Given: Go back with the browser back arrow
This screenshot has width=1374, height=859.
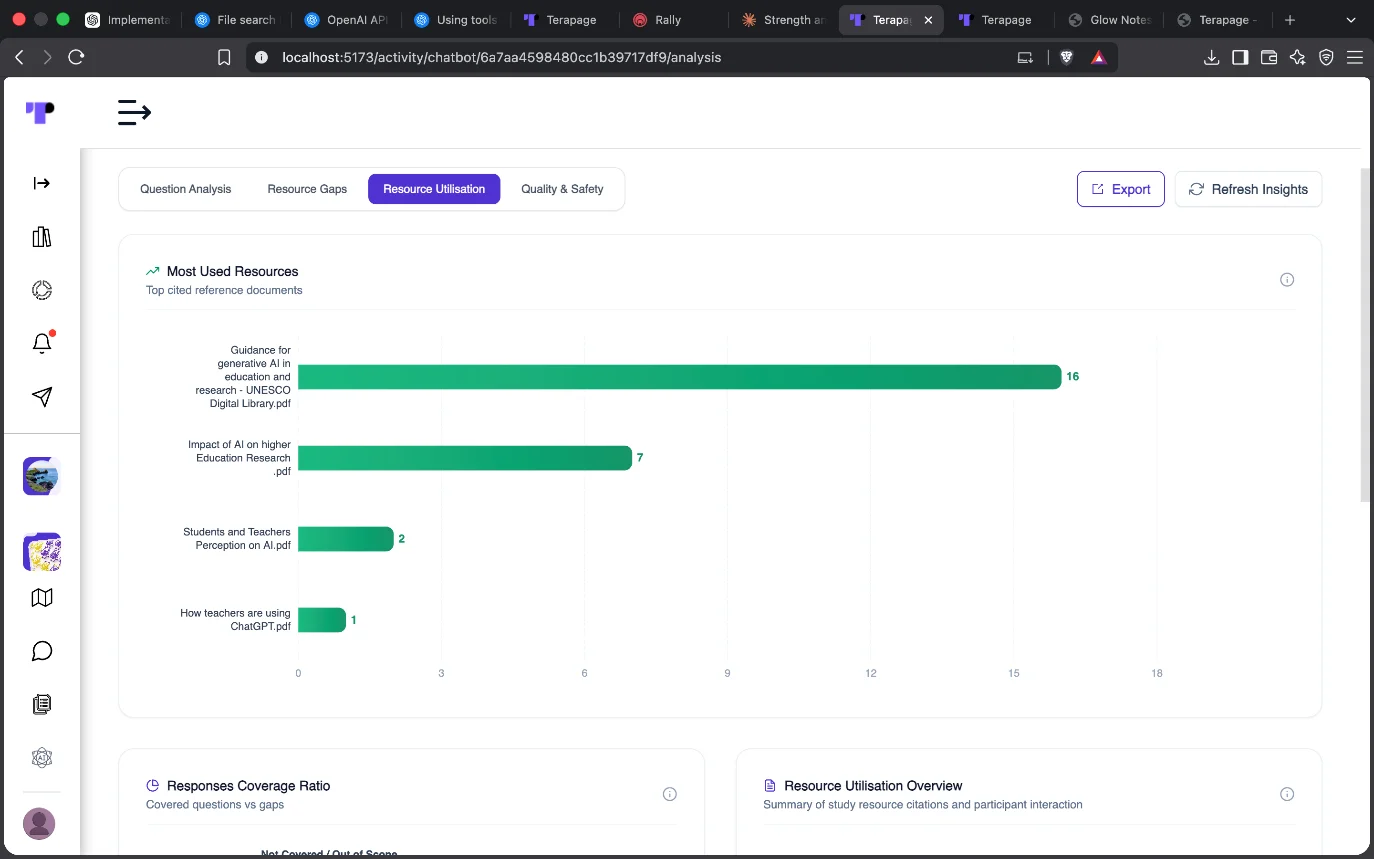Looking at the screenshot, I should tap(19, 57).
